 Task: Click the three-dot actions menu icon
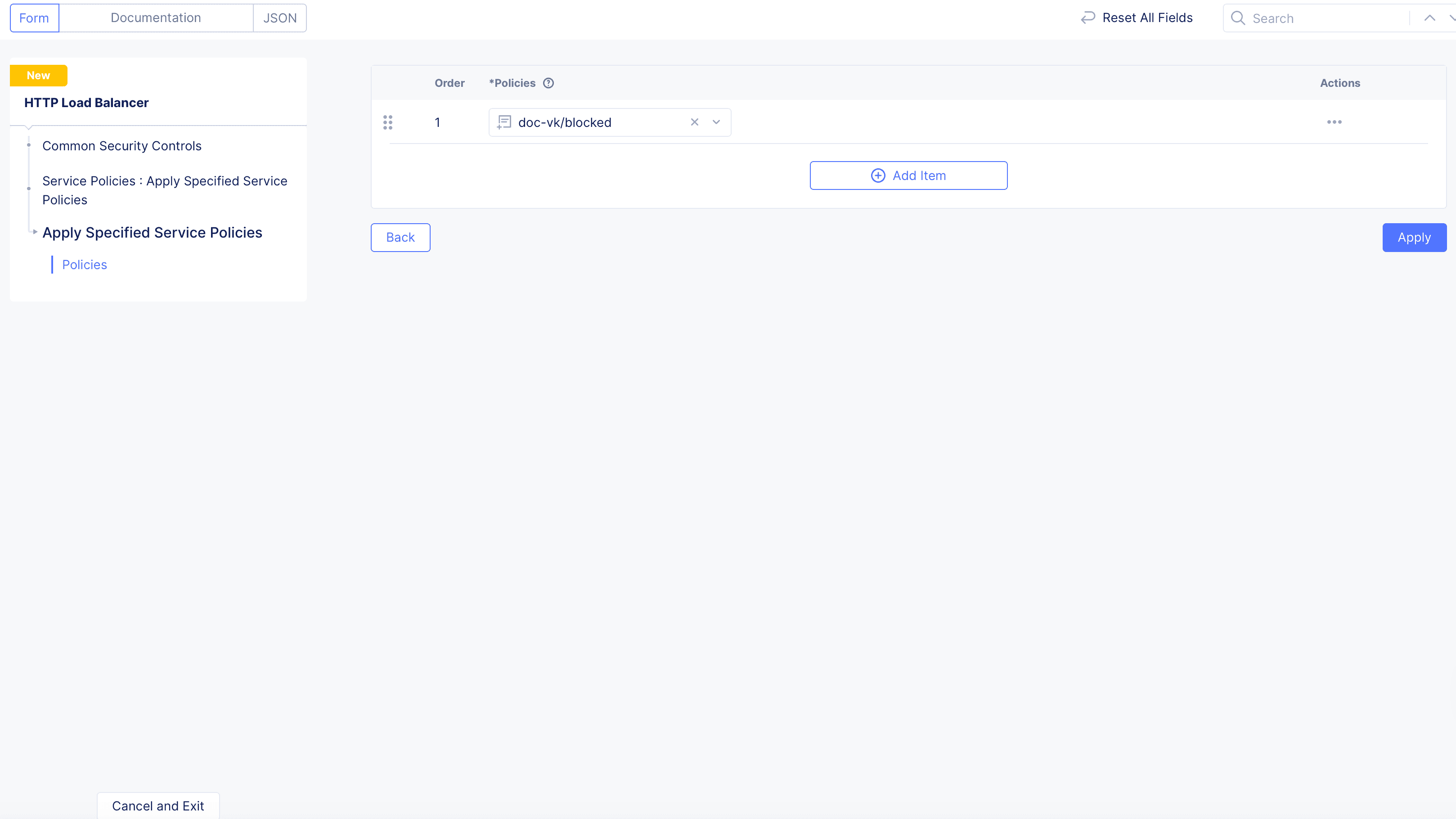point(1334,122)
